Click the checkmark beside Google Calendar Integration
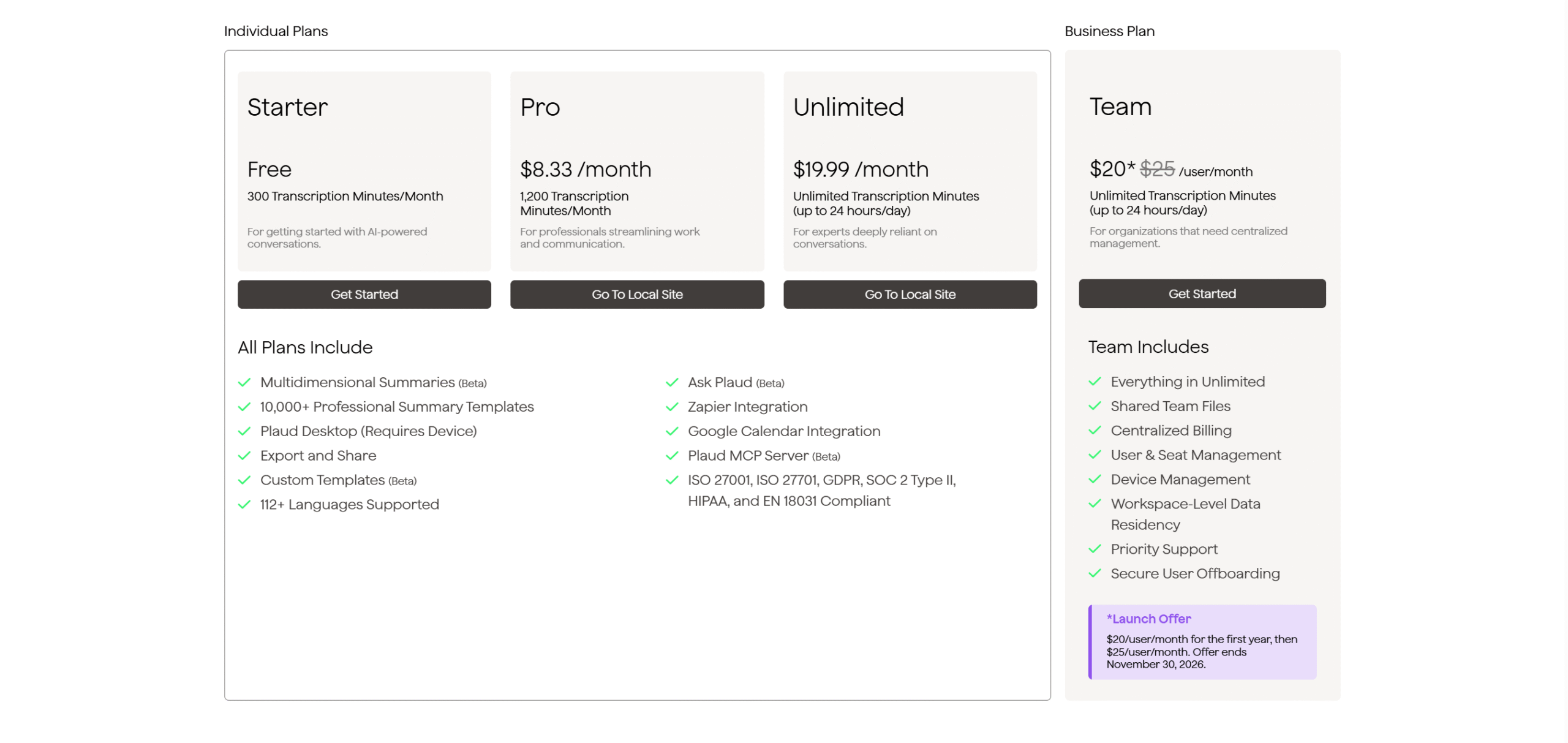Screen dimensions: 1568x743 pos(672,432)
